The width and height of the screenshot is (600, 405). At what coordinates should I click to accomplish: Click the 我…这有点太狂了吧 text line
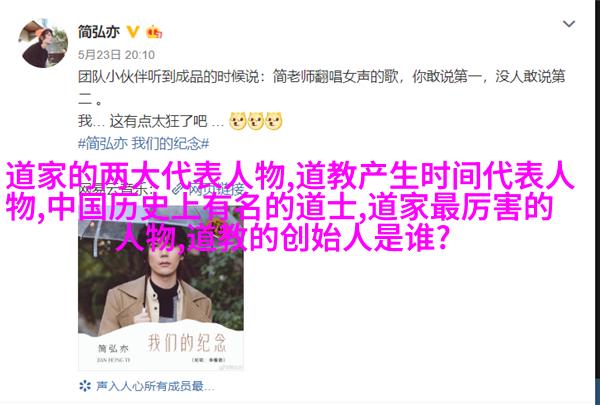tap(151, 121)
